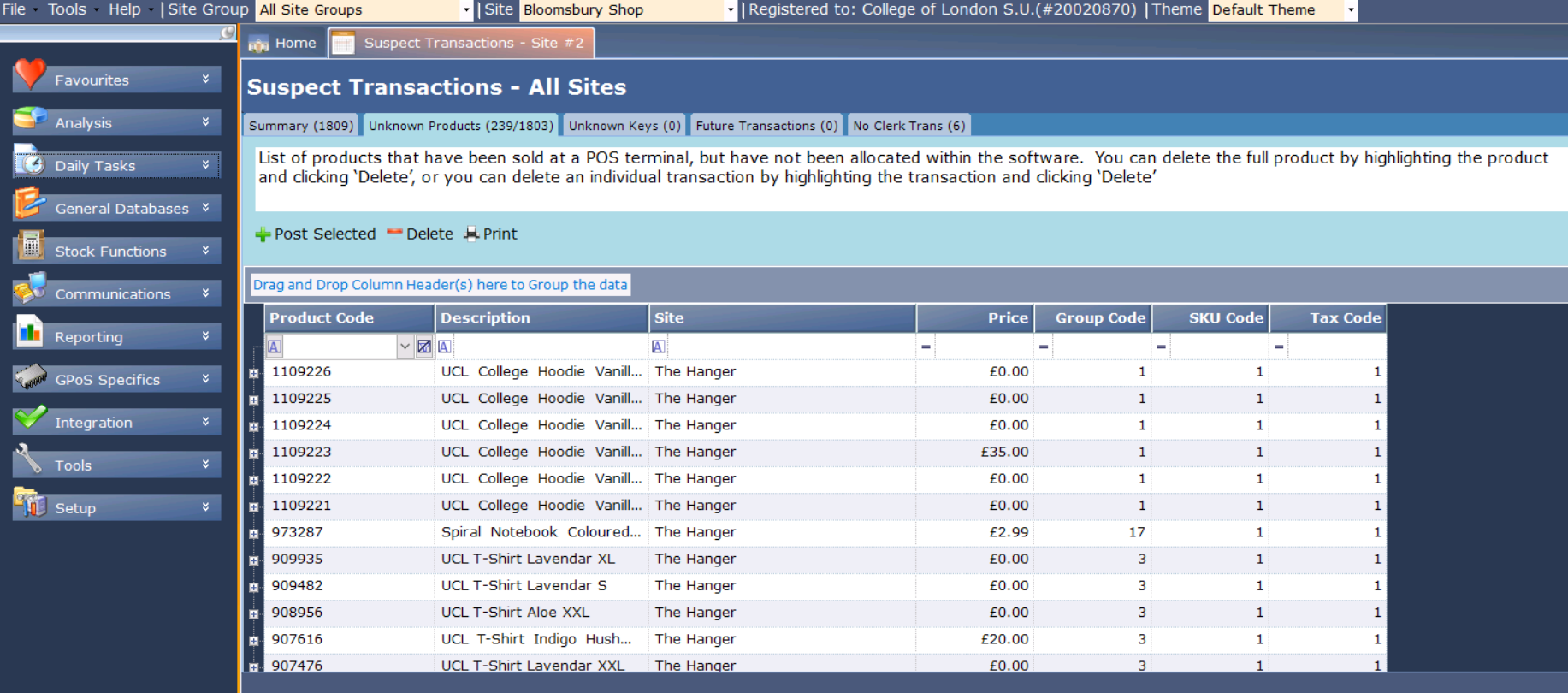The width and height of the screenshot is (1568, 693).
Task: Open the Site Group dropdown
Action: (x=466, y=10)
